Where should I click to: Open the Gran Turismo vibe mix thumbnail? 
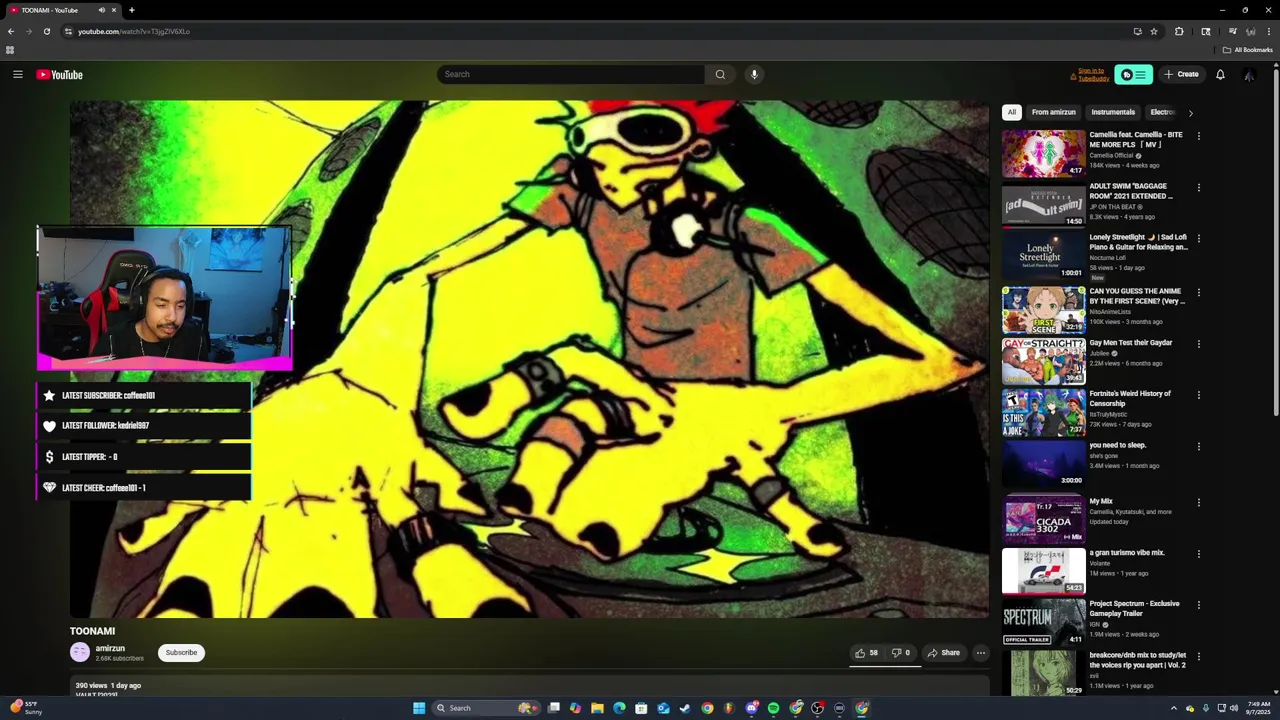click(1044, 571)
